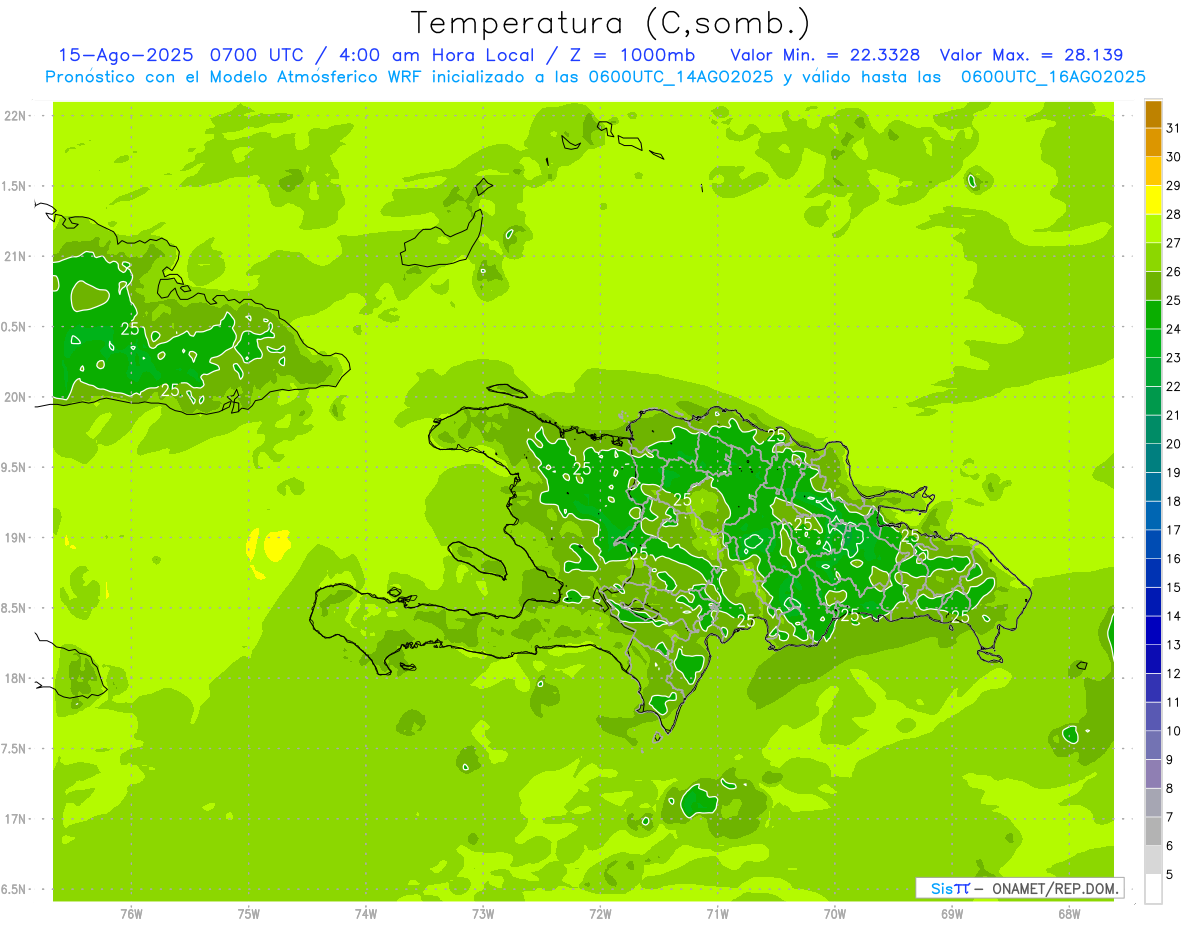
Task: Click the orange swatch between 30 and 31
Action: point(1153,142)
